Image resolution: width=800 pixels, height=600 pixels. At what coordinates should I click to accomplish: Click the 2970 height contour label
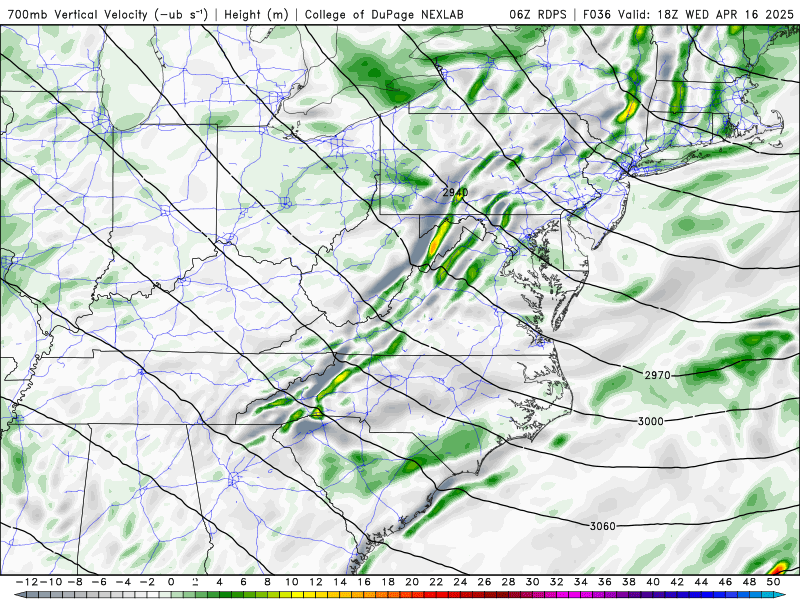click(657, 376)
